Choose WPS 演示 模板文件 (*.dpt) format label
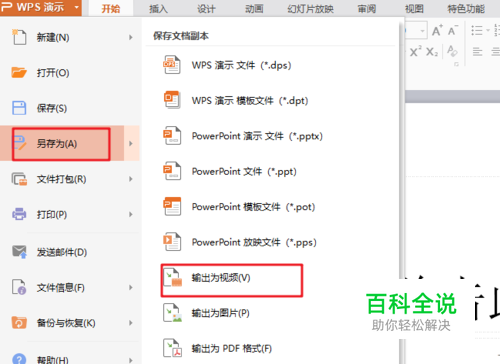Screen dimensions: 500x364 point(250,100)
